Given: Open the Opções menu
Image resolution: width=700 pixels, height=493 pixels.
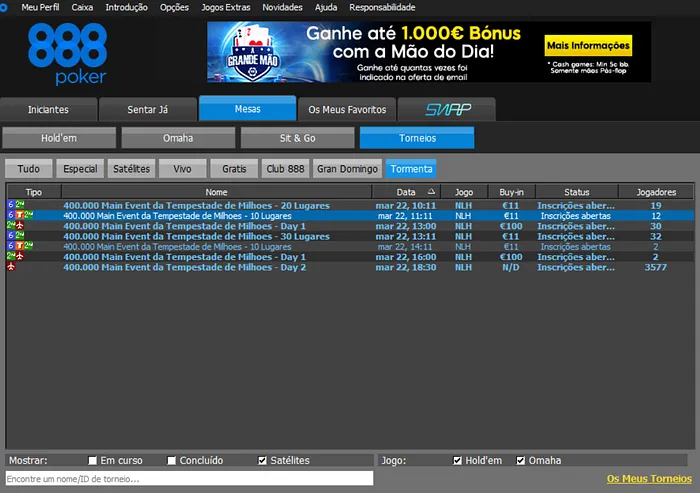Looking at the screenshot, I should (174, 8).
